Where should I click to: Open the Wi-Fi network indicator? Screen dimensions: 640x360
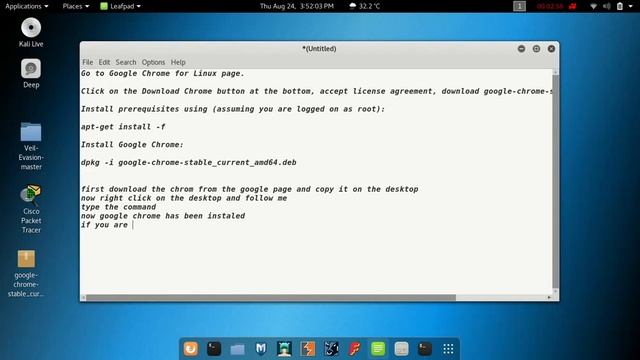coord(594,6)
